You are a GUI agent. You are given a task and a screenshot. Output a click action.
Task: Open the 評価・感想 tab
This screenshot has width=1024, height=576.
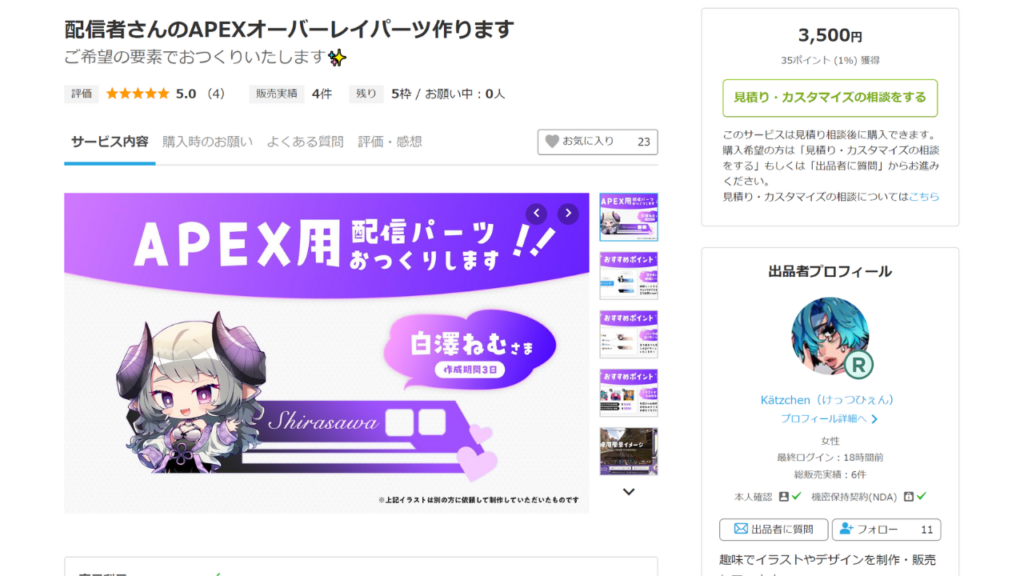click(390, 142)
